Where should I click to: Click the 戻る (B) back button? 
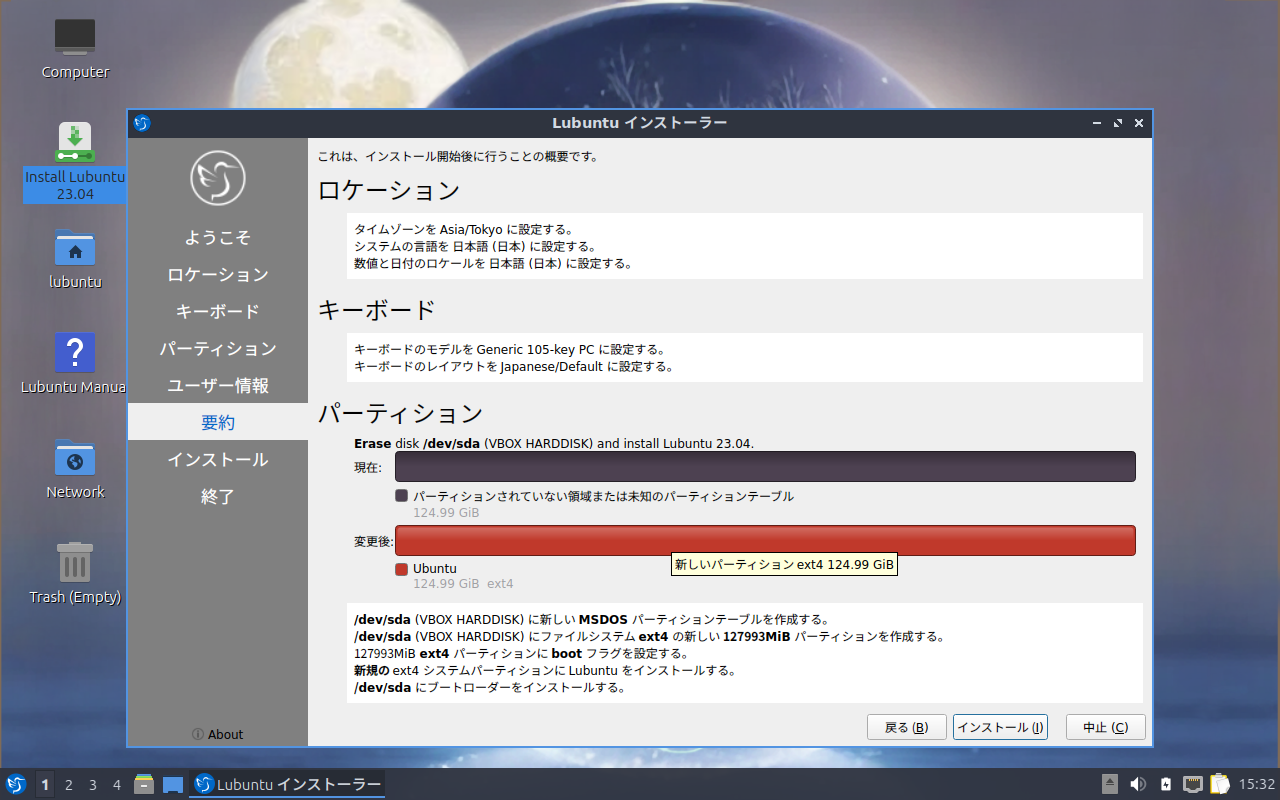point(907,727)
